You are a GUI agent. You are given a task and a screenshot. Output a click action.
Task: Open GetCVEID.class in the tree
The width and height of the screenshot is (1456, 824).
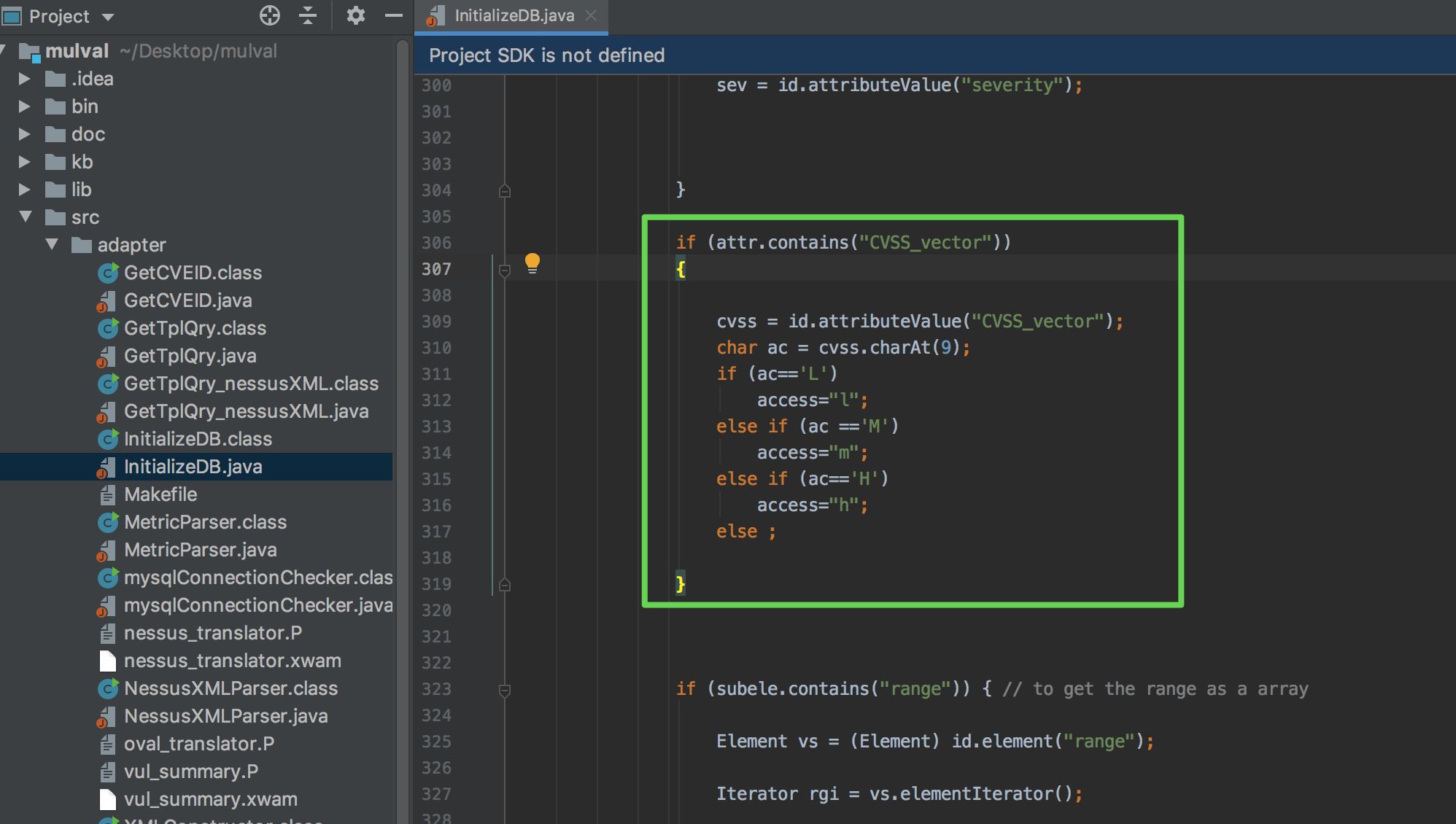click(193, 273)
